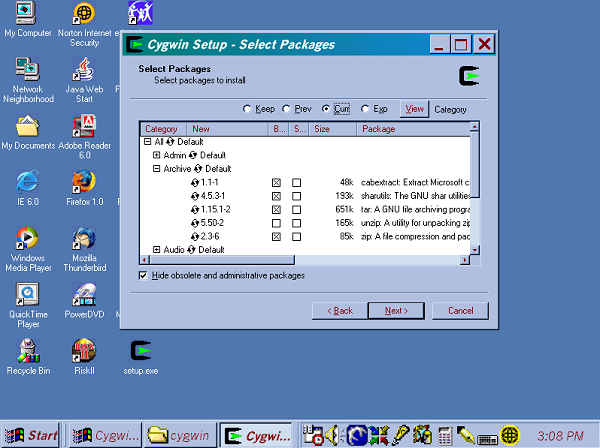Open IE 6.0 desktop icon
Screen dimensions: 600x448
point(28,188)
